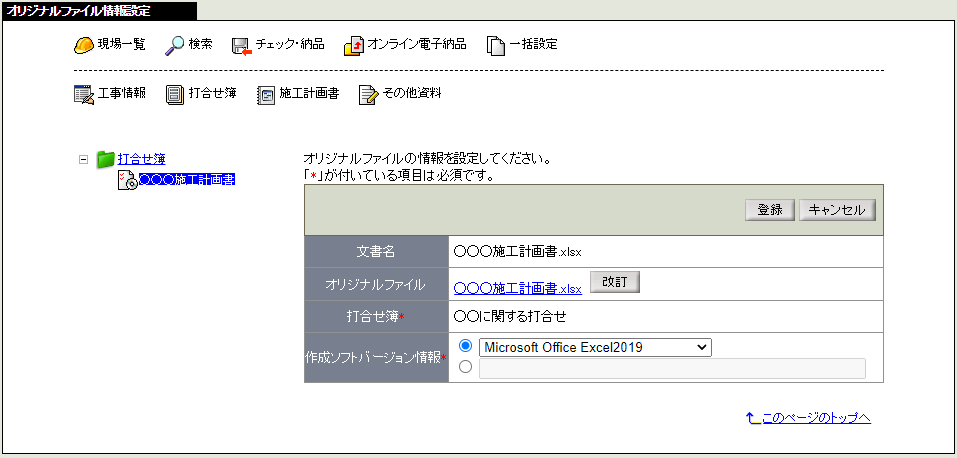Open the Microsoft Office Excel2019 dropdown
This screenshot has width=957, height=458.
[x=596, y=347]
